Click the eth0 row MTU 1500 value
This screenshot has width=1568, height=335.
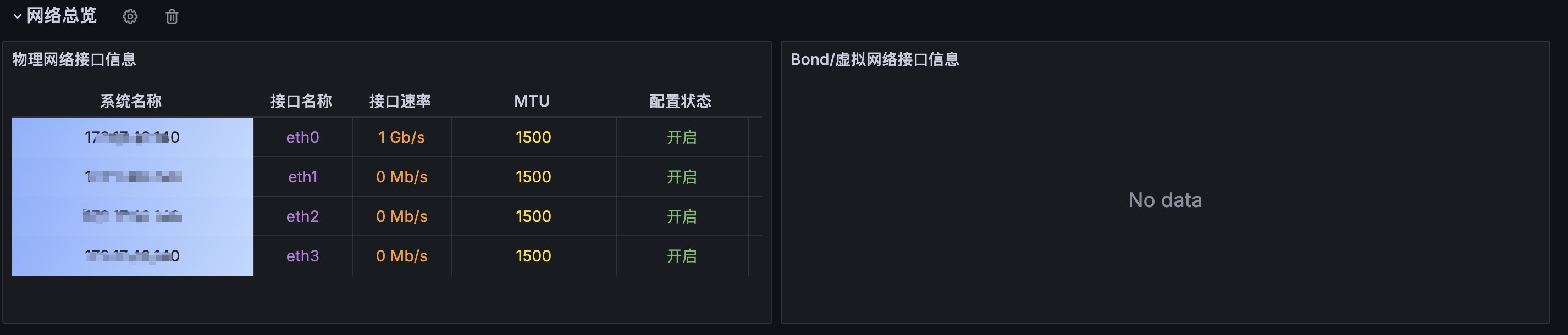pyautogui.click(x=533, y=137)
